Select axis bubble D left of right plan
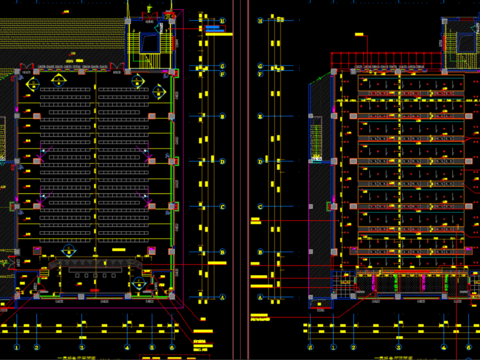 click(x=260, y=161)
